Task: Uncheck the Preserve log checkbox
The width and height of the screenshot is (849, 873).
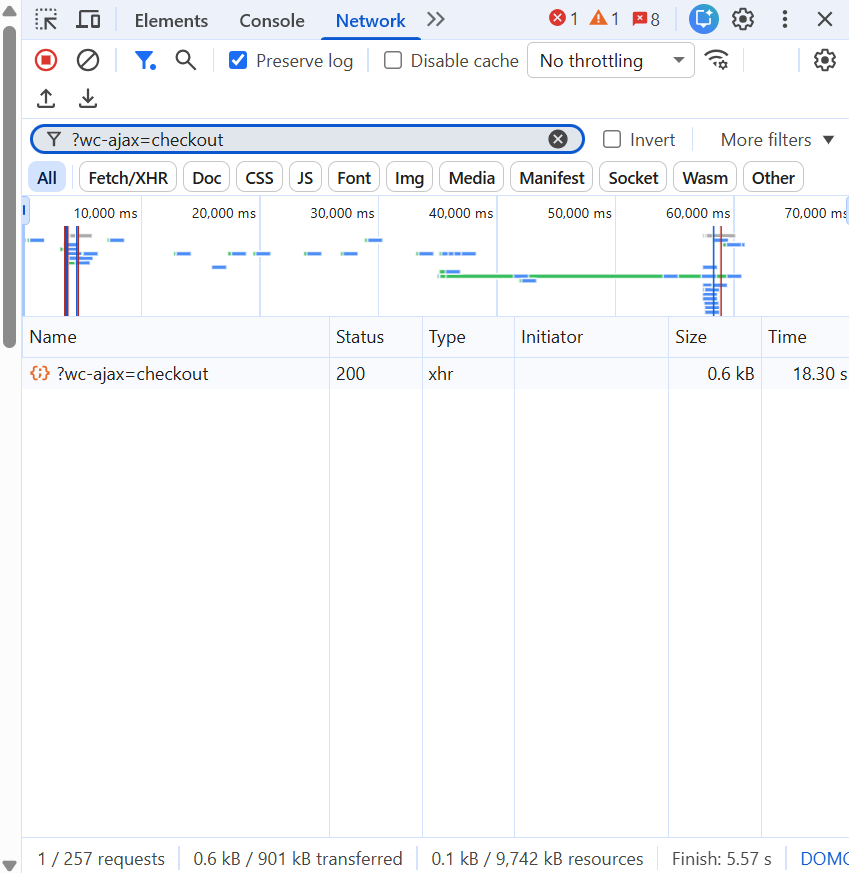Action: point(238,61)
